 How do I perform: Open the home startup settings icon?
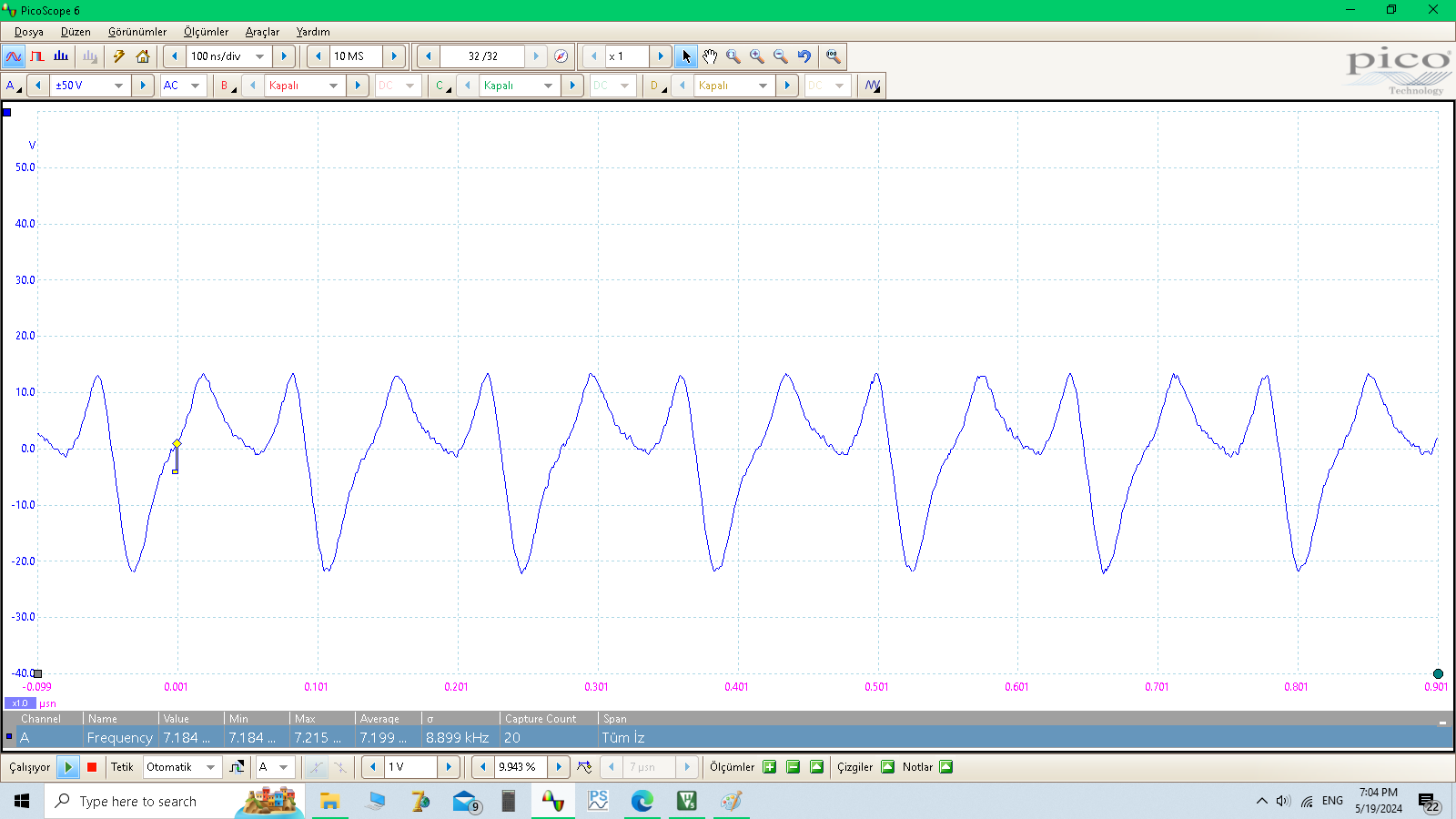pyautogui.click(x=143, y=56)
